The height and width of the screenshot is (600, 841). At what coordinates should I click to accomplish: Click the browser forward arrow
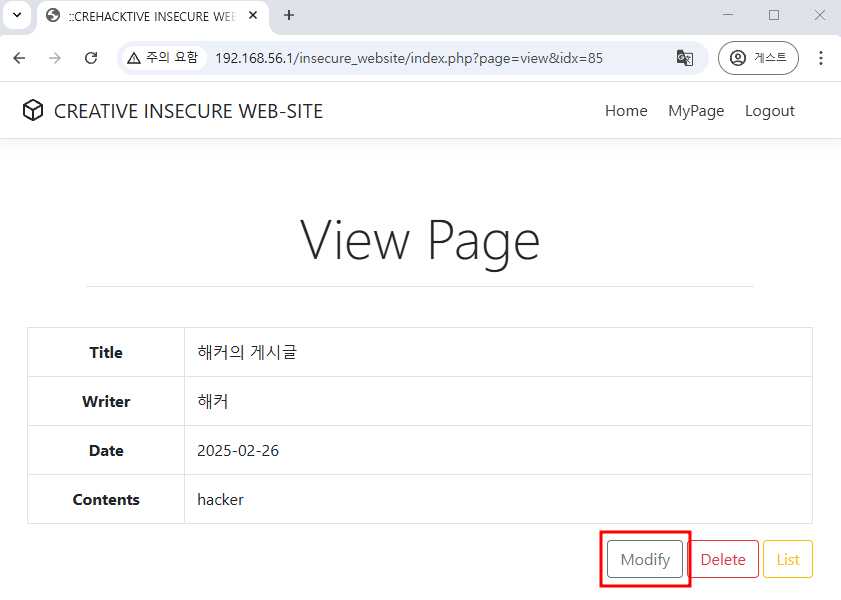point(55,58)
